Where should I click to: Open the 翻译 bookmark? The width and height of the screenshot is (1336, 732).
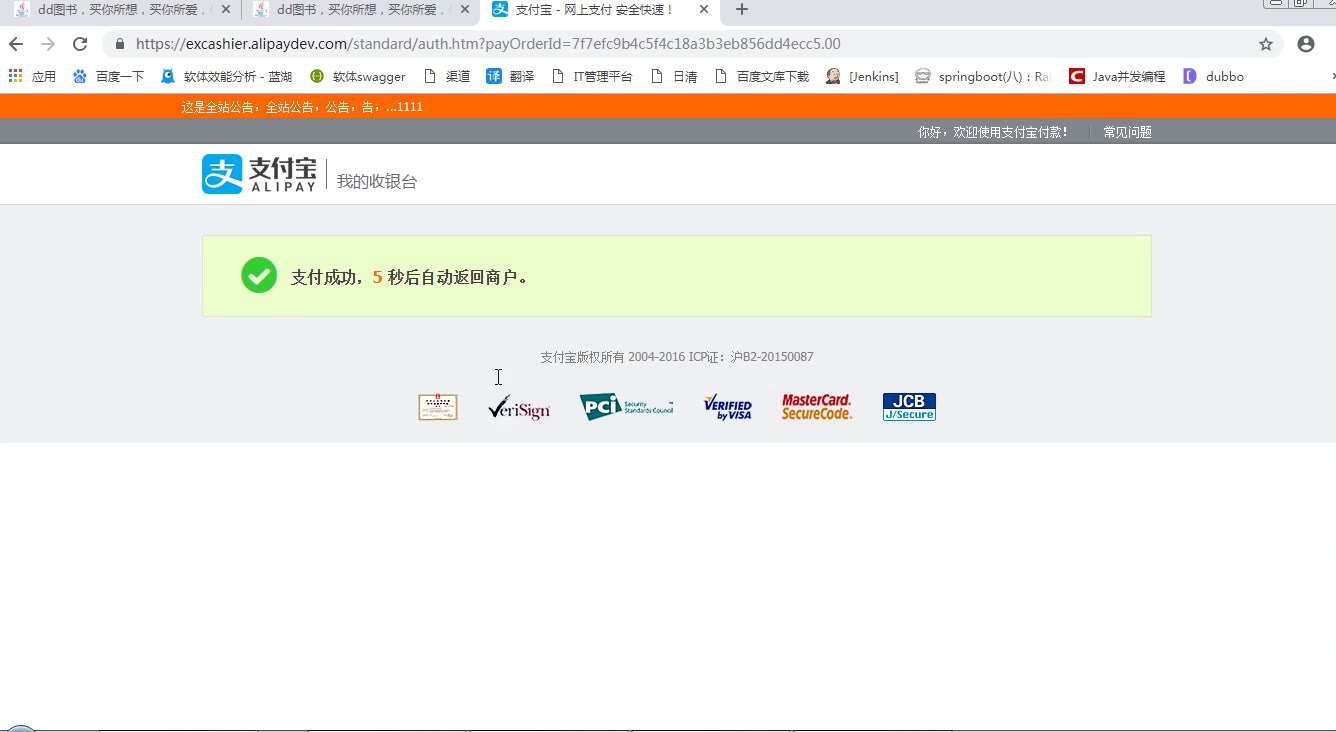tap(510, 76)
